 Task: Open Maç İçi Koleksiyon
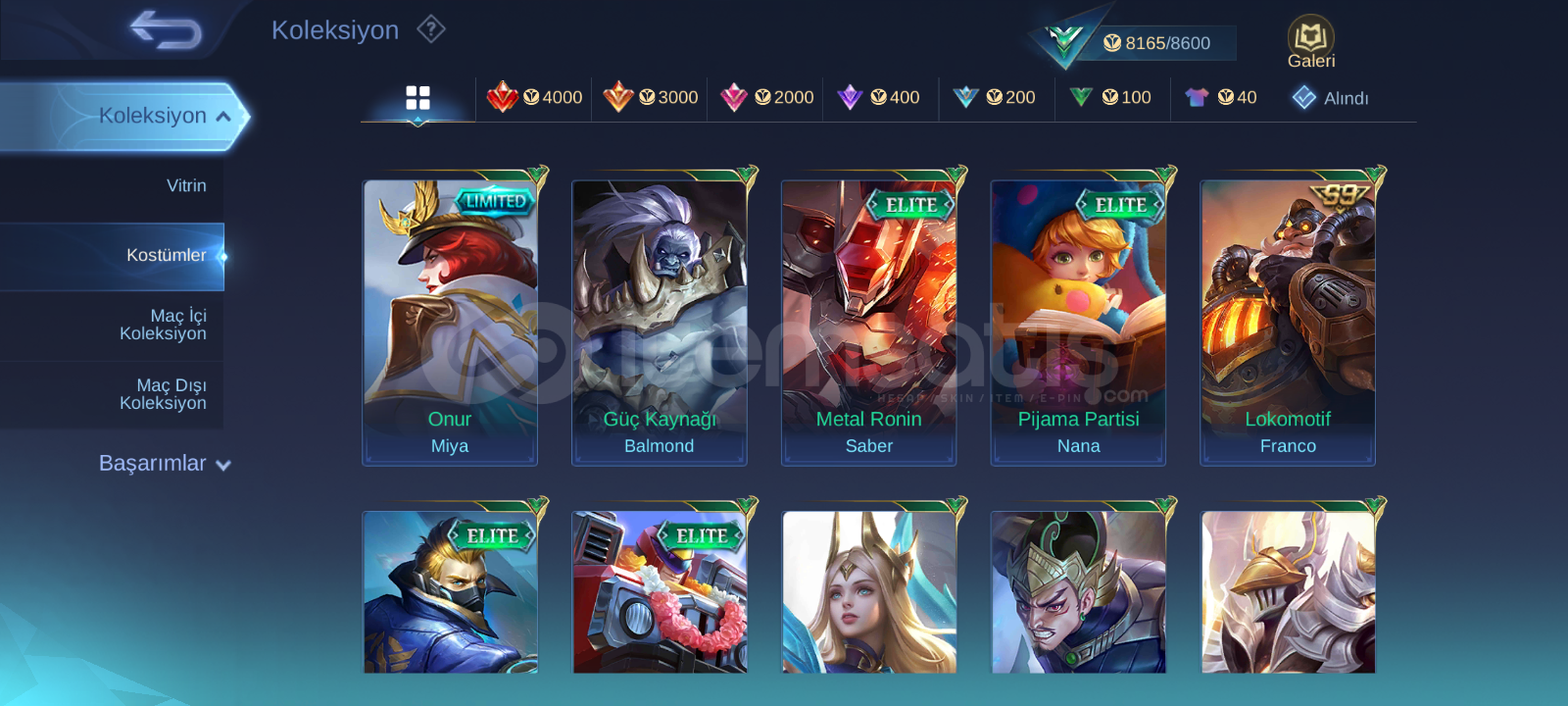click(x=112, y=325)
